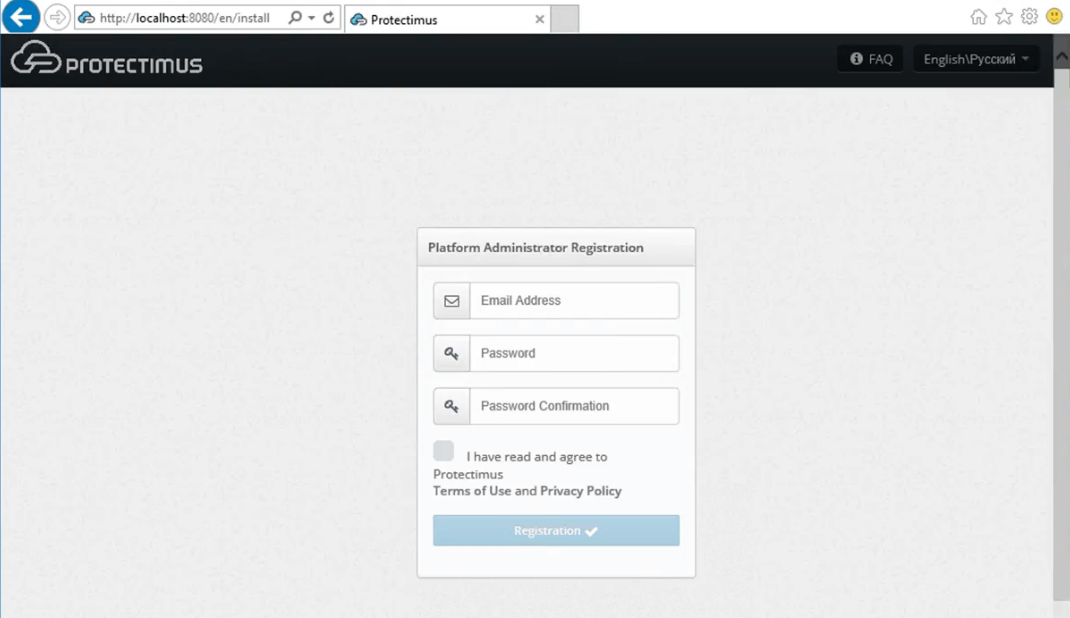
Task: Click the envelope icon beside Email Address
Action: pos(452,301)
